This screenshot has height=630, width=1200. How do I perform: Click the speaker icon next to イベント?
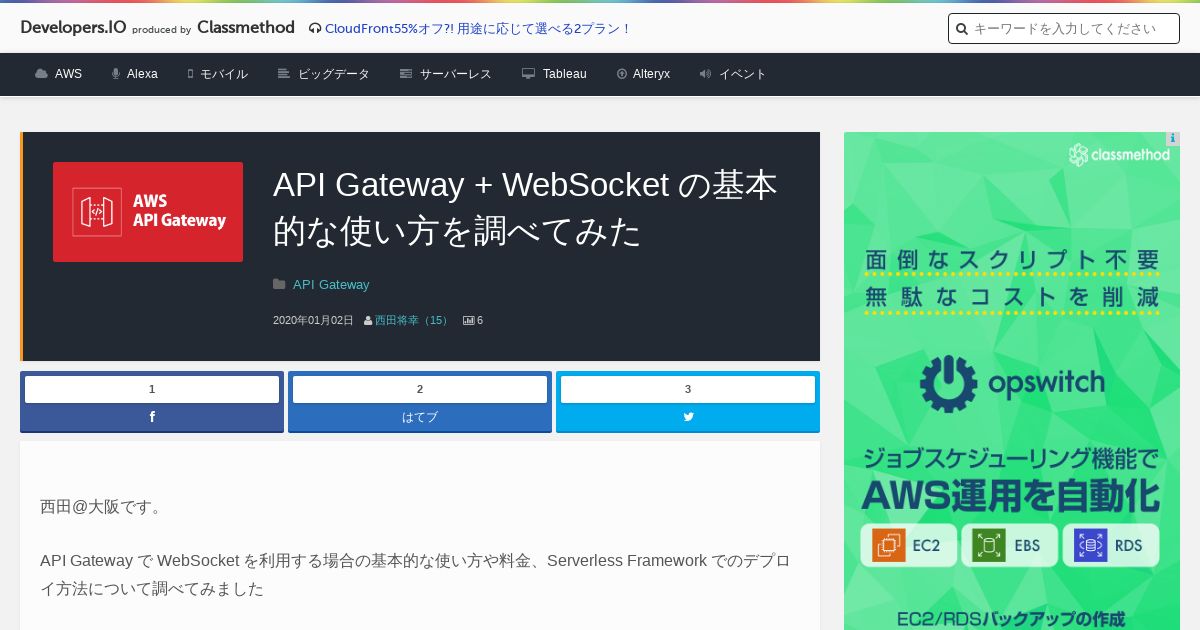tap(705, 74)
